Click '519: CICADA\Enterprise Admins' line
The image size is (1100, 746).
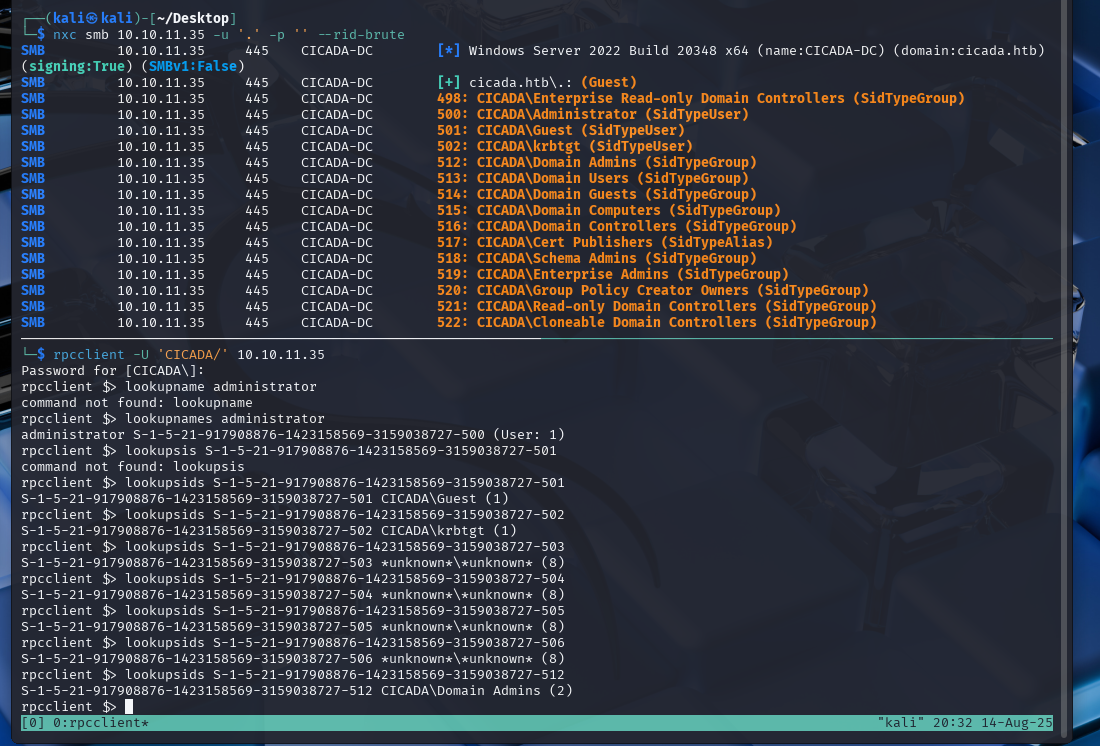coord(612,274)
